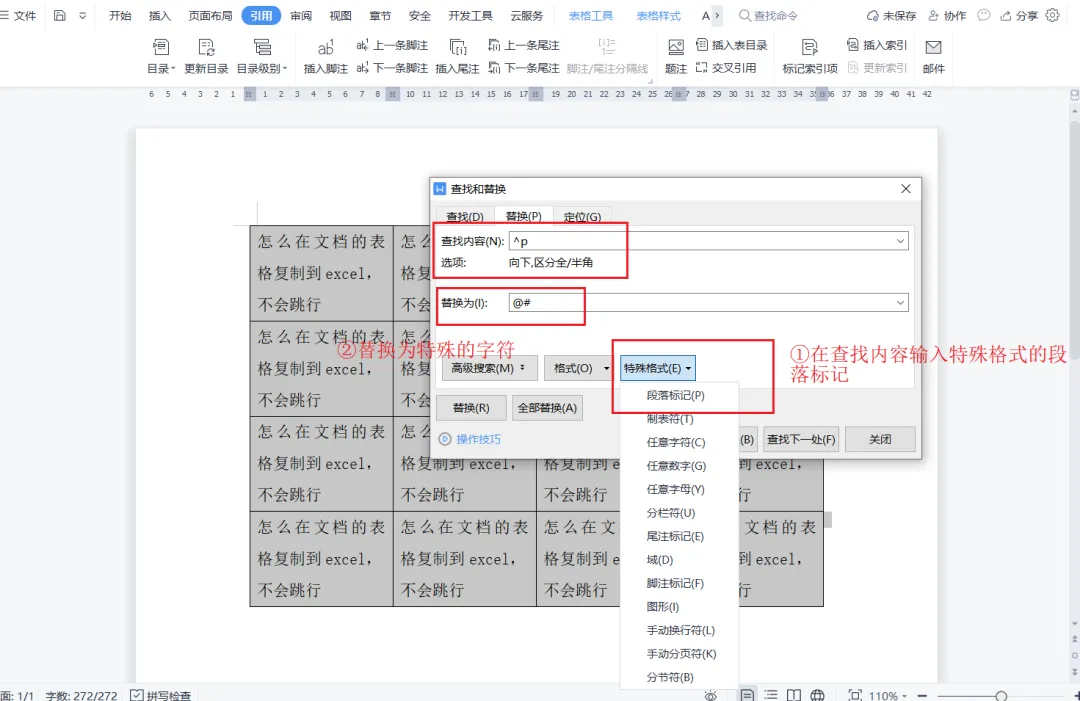Select the 查找(D) dialog tab
Image resolution: width=1080 pixels, height=701 pixels.
(465, 216)
